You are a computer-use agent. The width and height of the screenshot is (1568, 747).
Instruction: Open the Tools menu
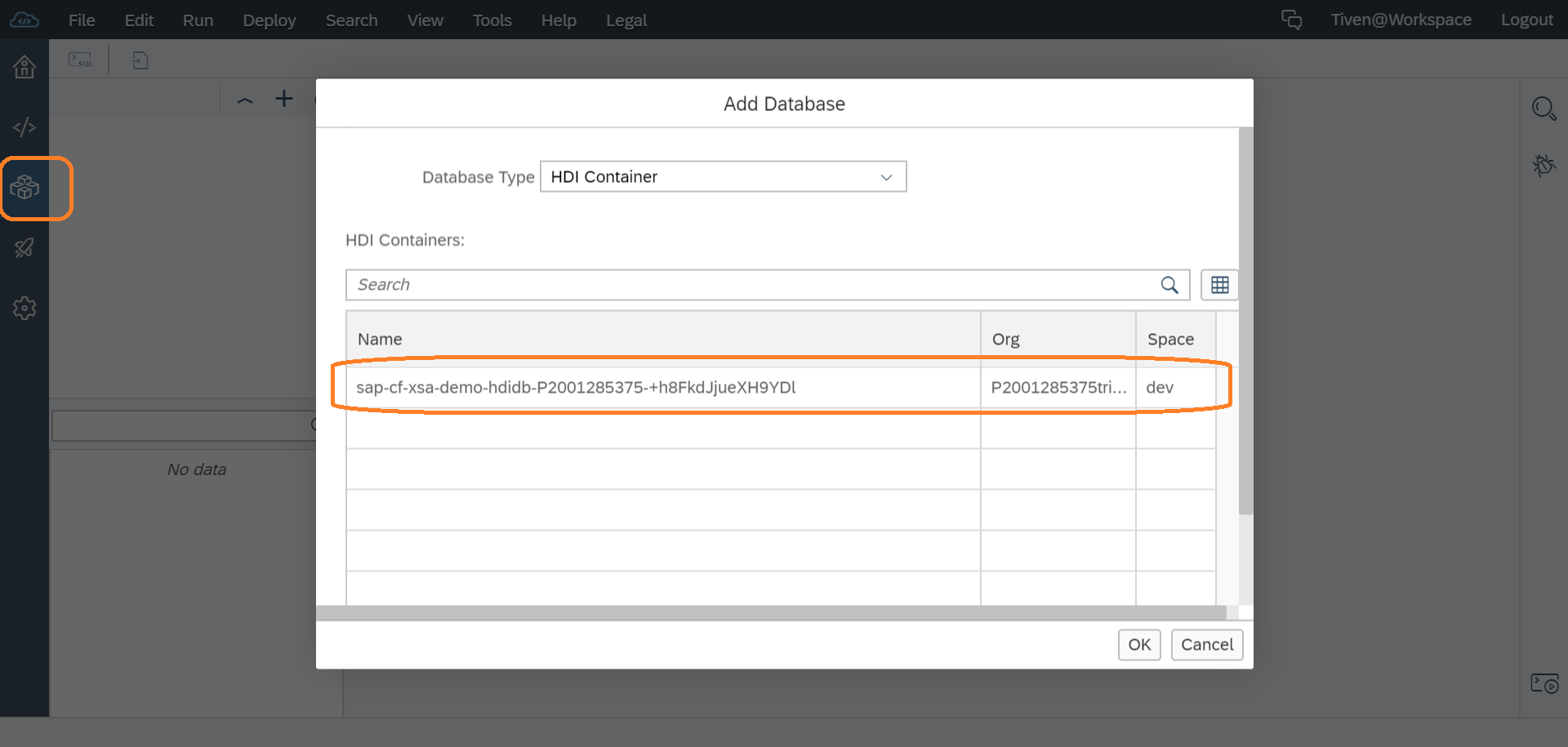click(492, 20)
